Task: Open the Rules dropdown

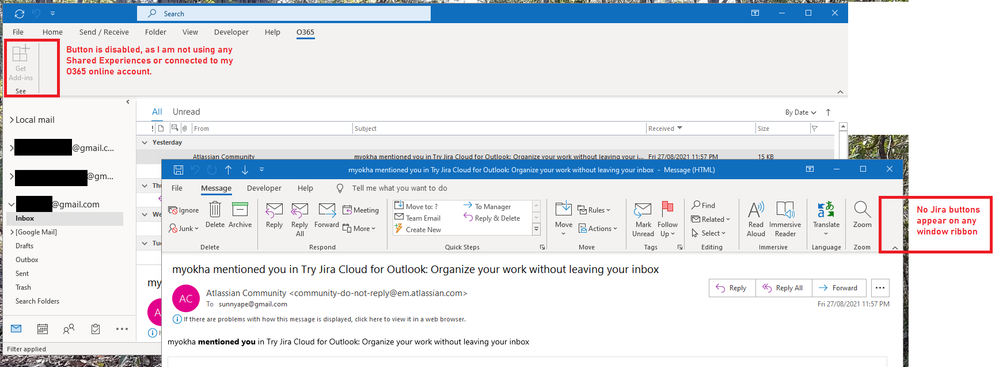Action: pos(594,210)
